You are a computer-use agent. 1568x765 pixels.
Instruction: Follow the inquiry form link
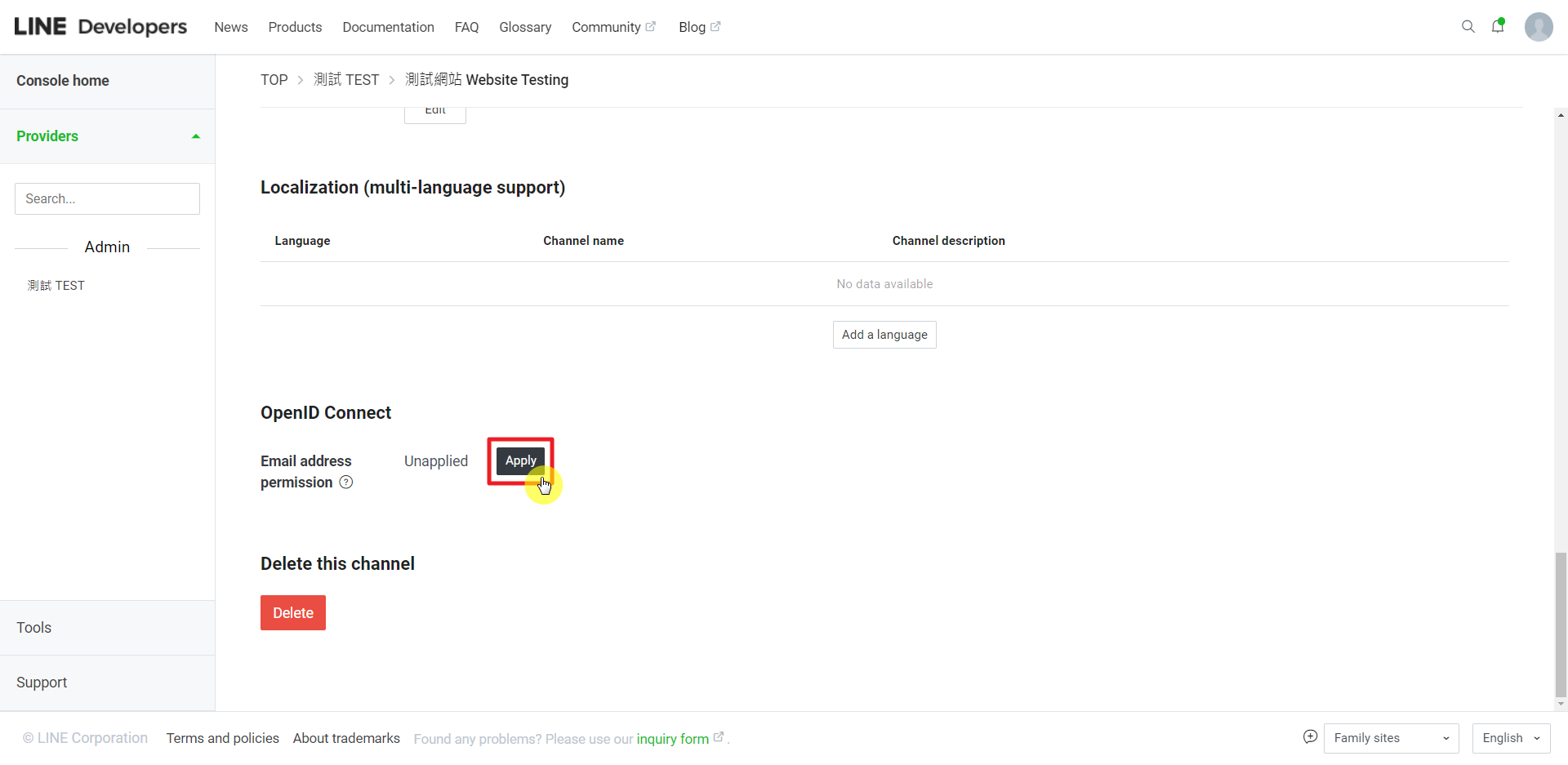point(672,739)
